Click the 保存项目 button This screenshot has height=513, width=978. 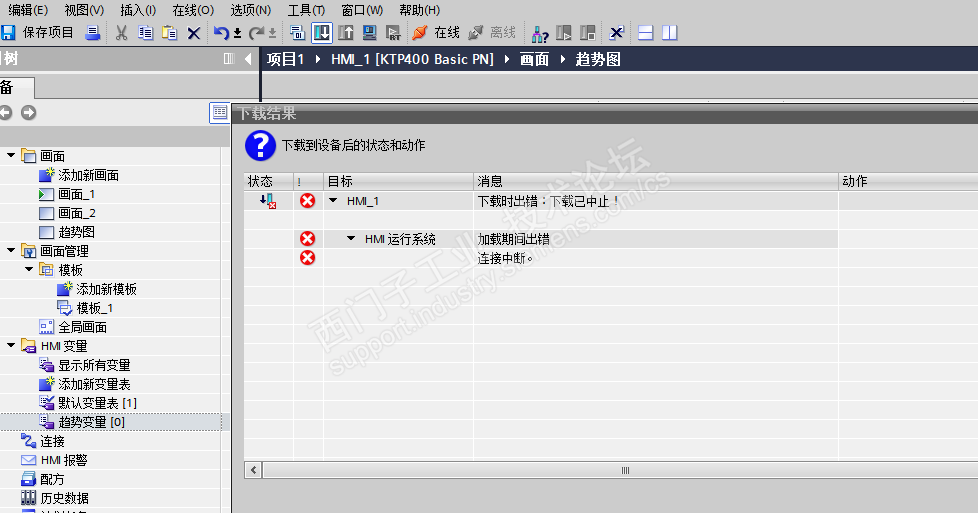[47, 32]
